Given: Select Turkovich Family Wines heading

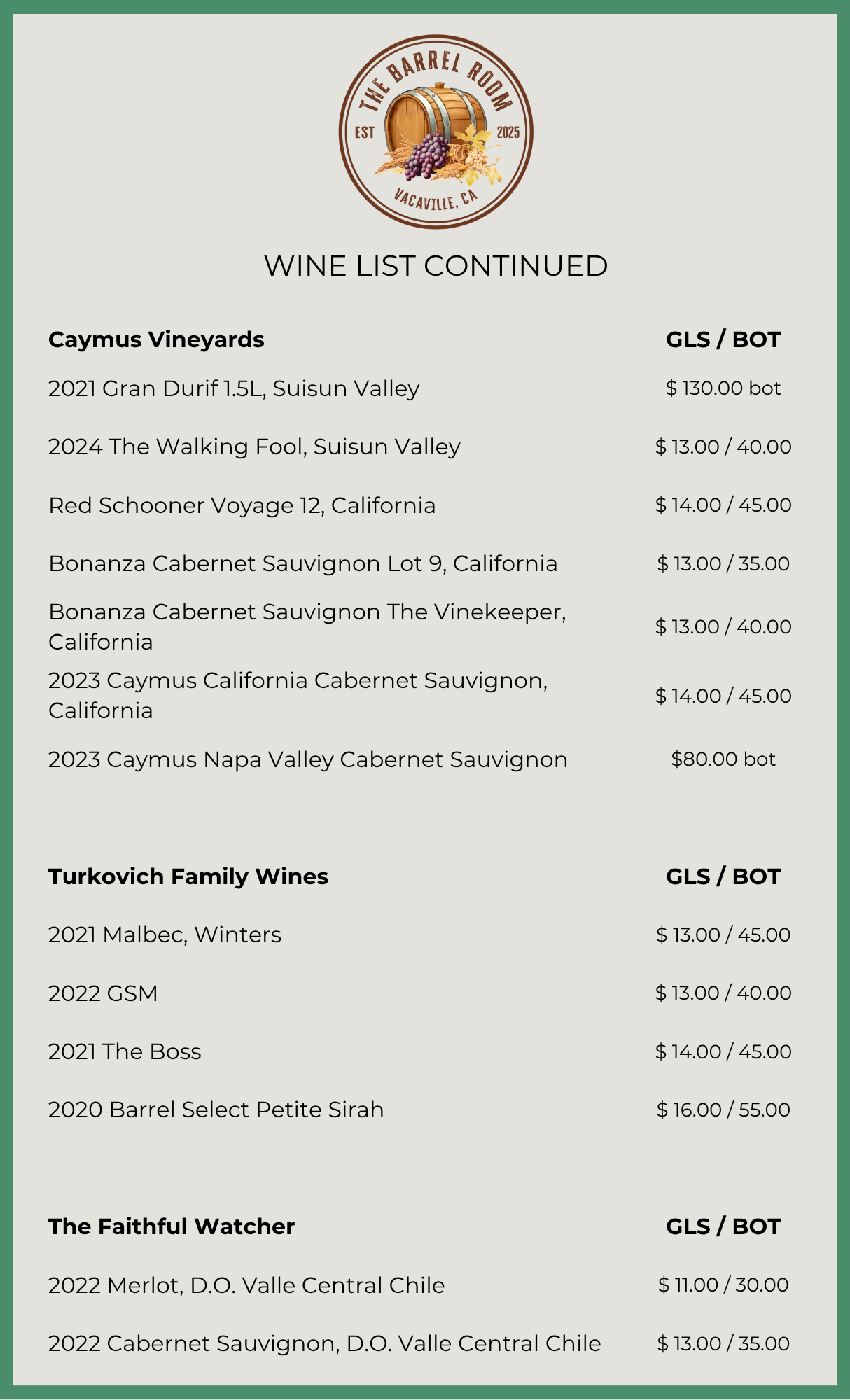Looking at the screenshot, I should pyautogui.click(x=188, y=876).
